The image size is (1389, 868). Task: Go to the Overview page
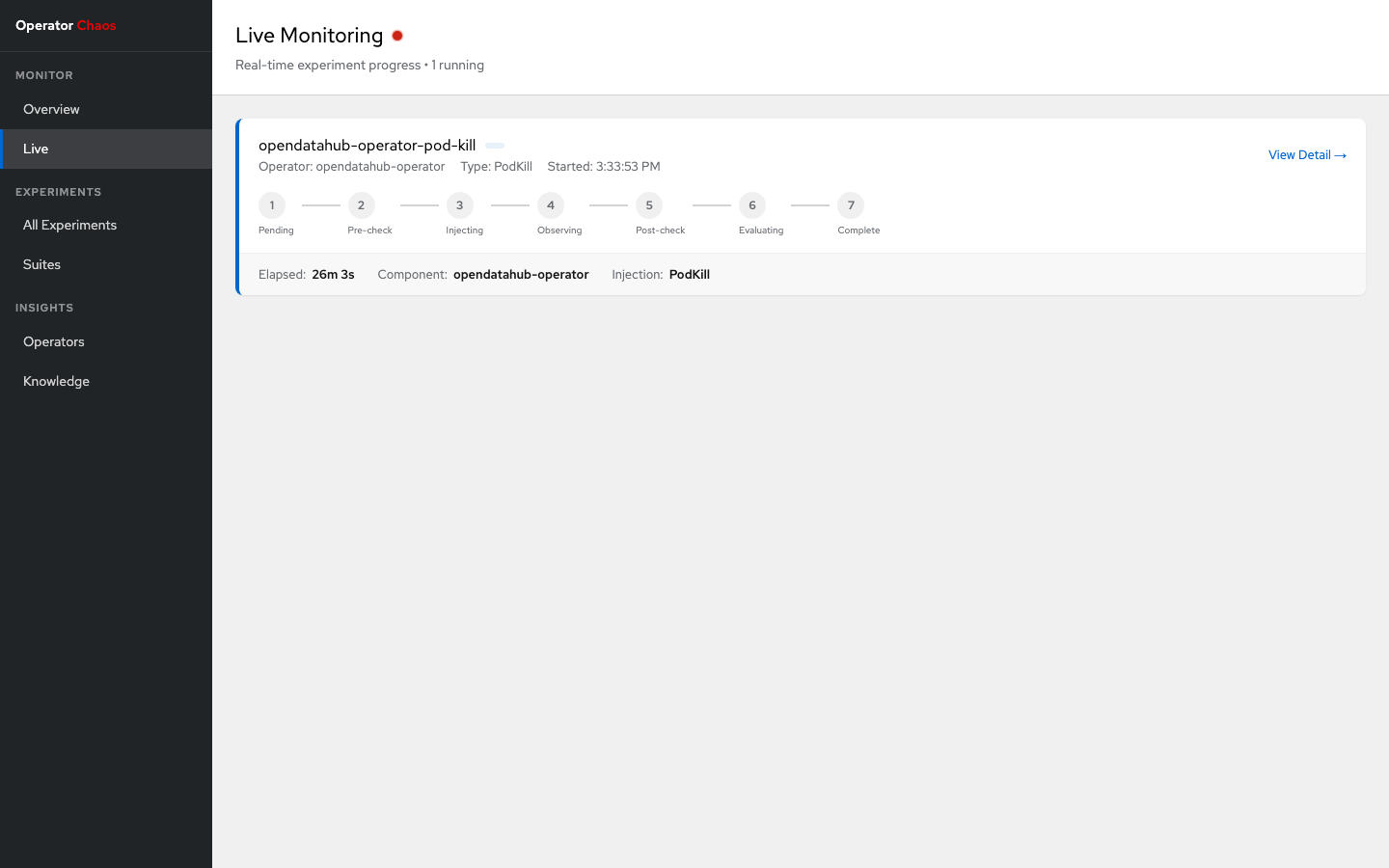click(52, 109)
